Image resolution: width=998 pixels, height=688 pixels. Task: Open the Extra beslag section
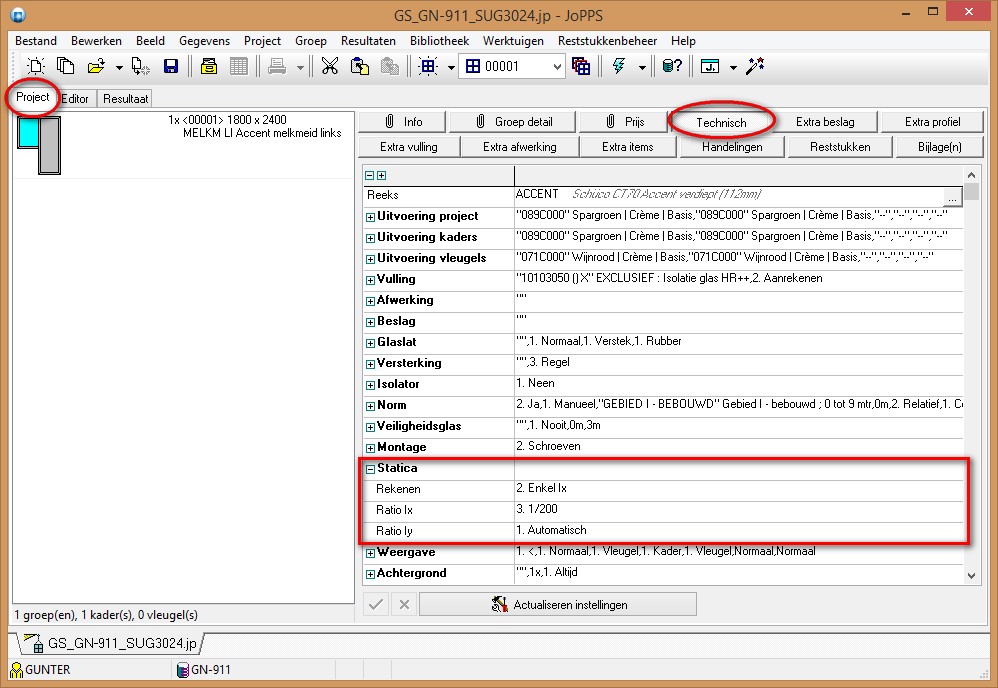pyautogui.click(x=825, y=122)
